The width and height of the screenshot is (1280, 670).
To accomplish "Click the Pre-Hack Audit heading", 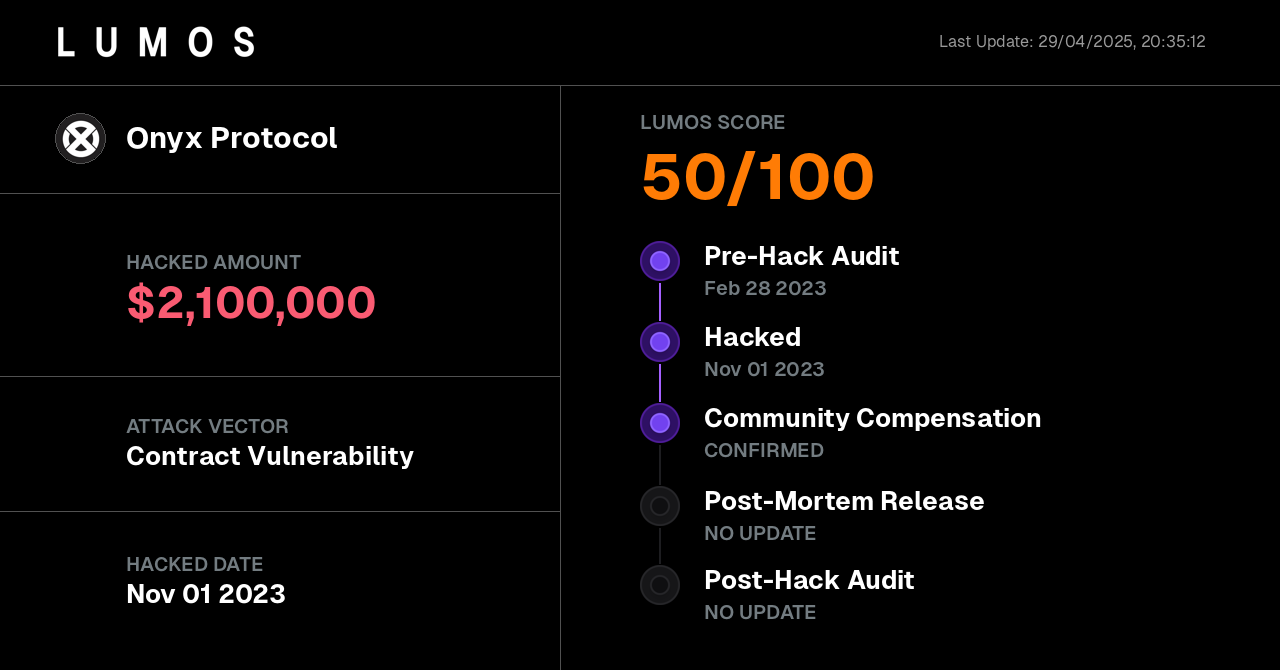I will pyautogui.click(x=801, y=256).
